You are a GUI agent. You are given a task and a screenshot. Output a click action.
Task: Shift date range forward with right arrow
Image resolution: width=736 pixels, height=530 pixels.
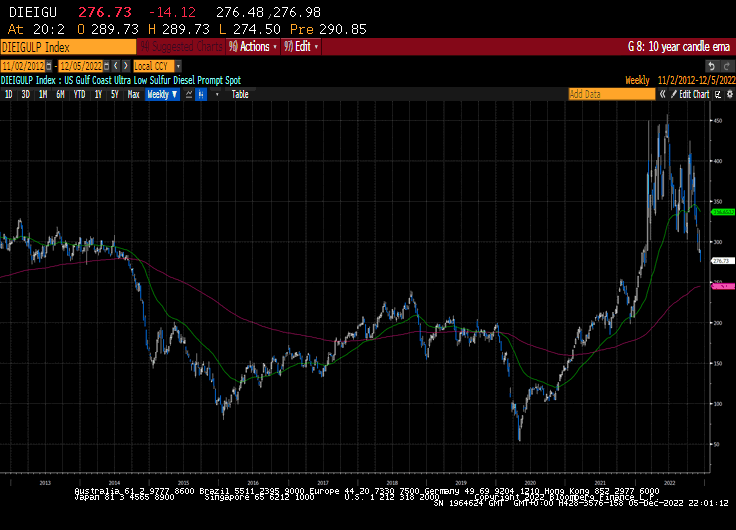[125, 66]
